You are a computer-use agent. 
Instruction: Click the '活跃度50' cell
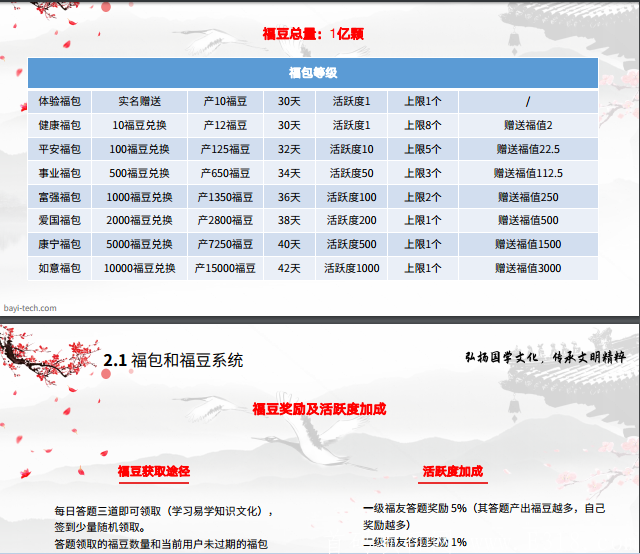pos(351,173)
